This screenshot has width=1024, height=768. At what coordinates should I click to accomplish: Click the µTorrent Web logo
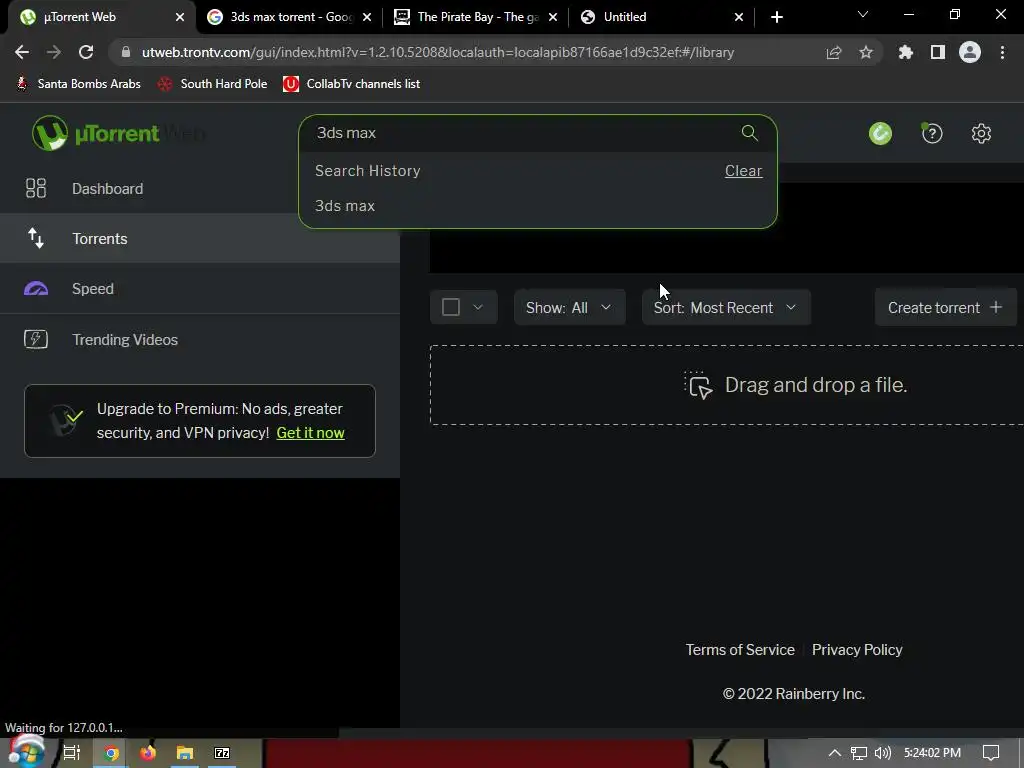click(x=119, y=133)
